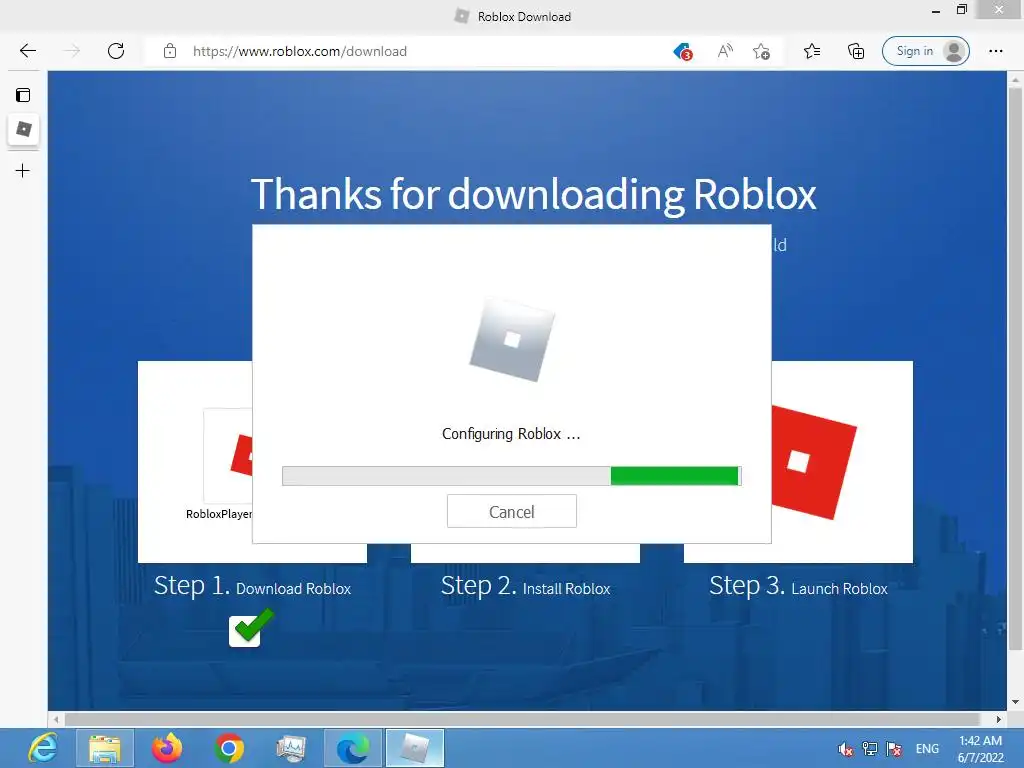
Task: Click the vertical scrollbar thumb
Action: (1015, 369)
